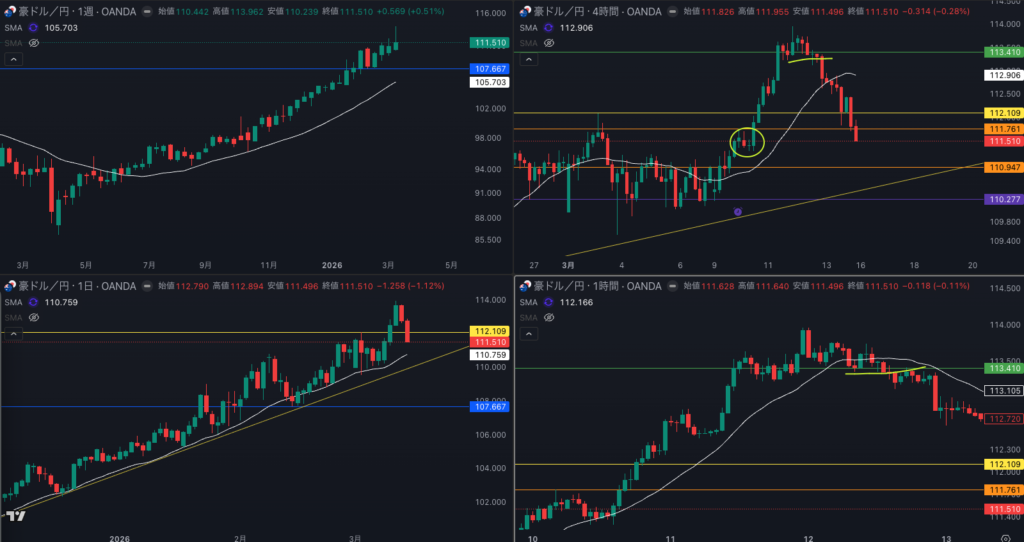
Task: Click orange 111.761 price label on 1時間 chart
Action: [1004, 490]
